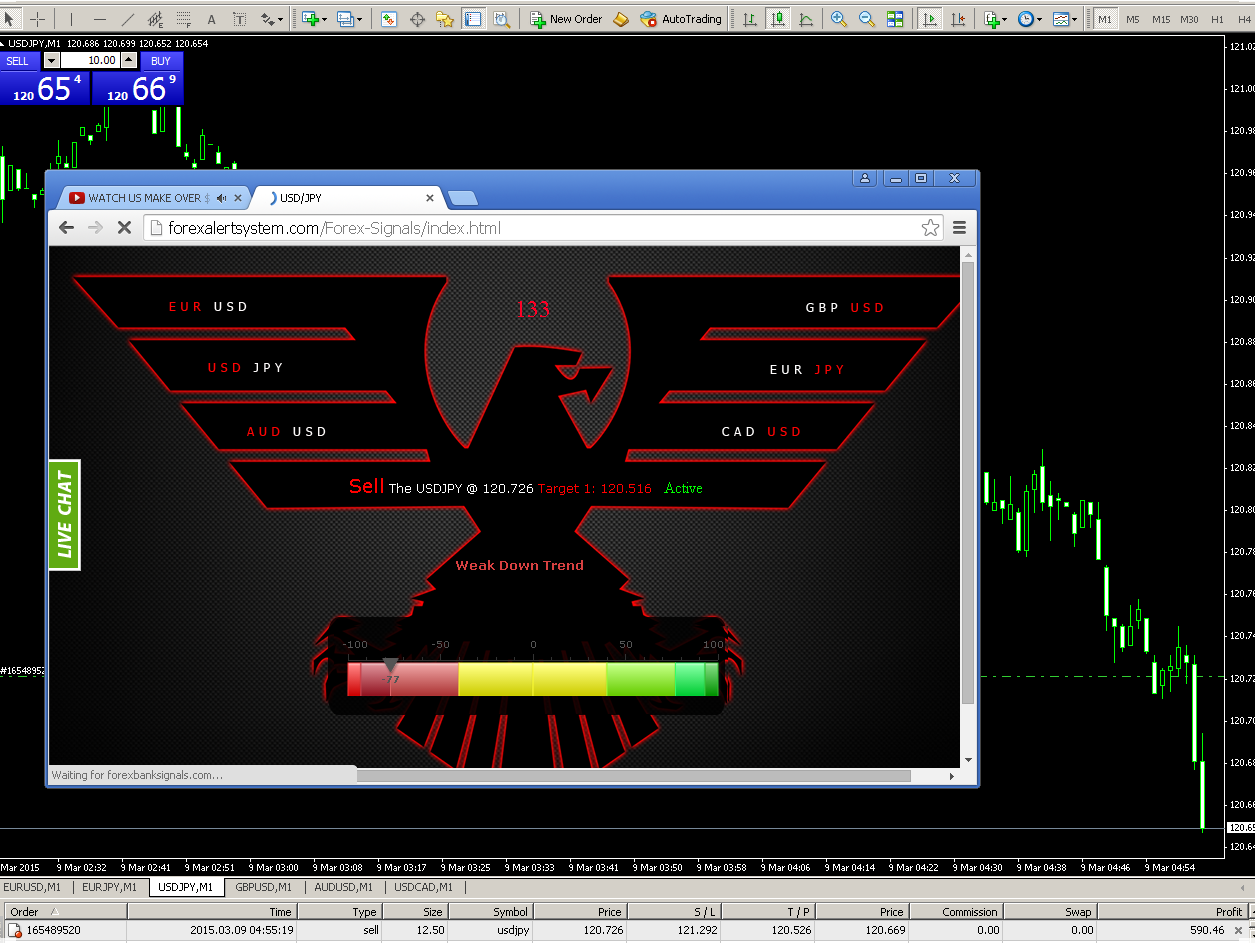The height and width of the screenshot is (945, 1255).
Task: Select the trendline drawing tool
Action: [x=128, y=19]
